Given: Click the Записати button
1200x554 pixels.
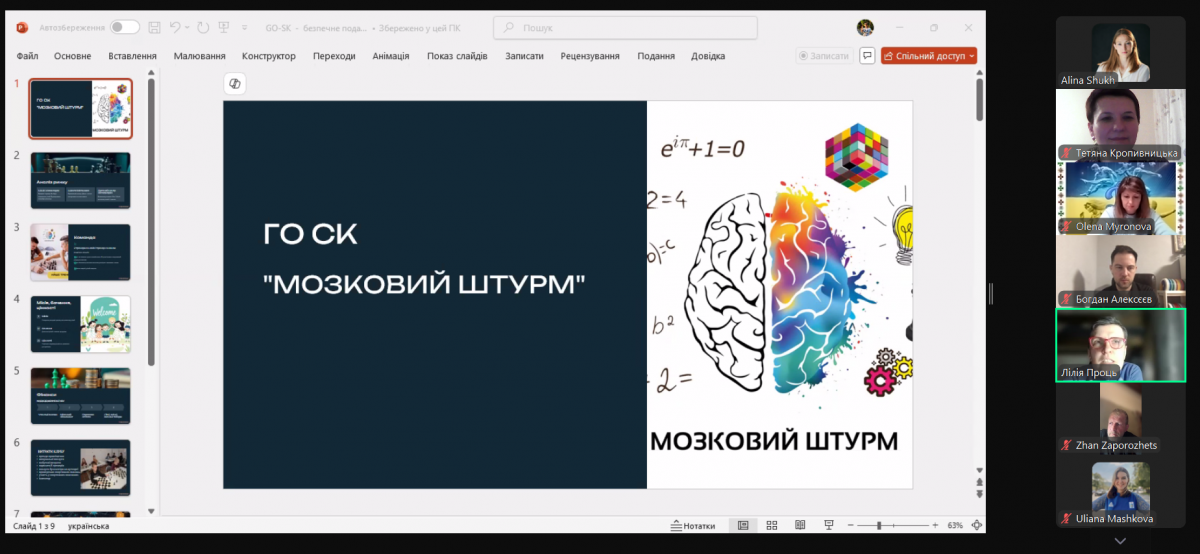Looking at the screenshot, I should [x=825, y=56].
